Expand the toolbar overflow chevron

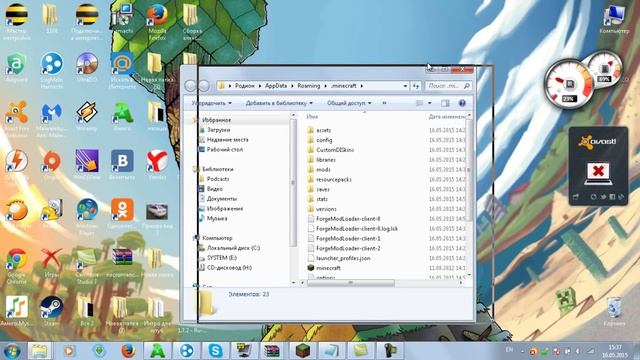pos(384,103)
